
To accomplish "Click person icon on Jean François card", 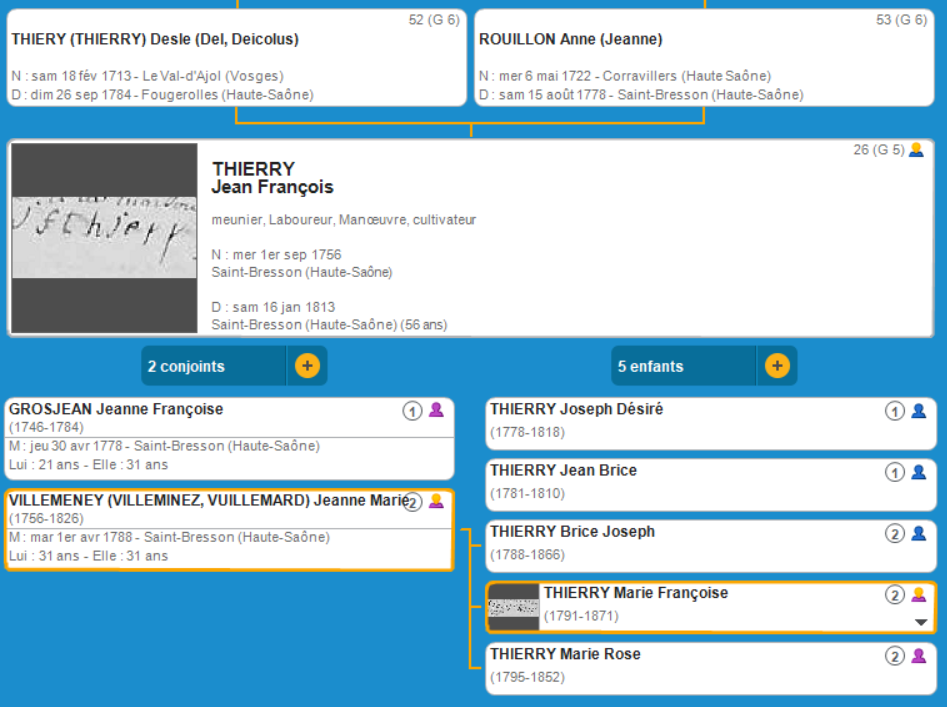I will coord(916,150).
